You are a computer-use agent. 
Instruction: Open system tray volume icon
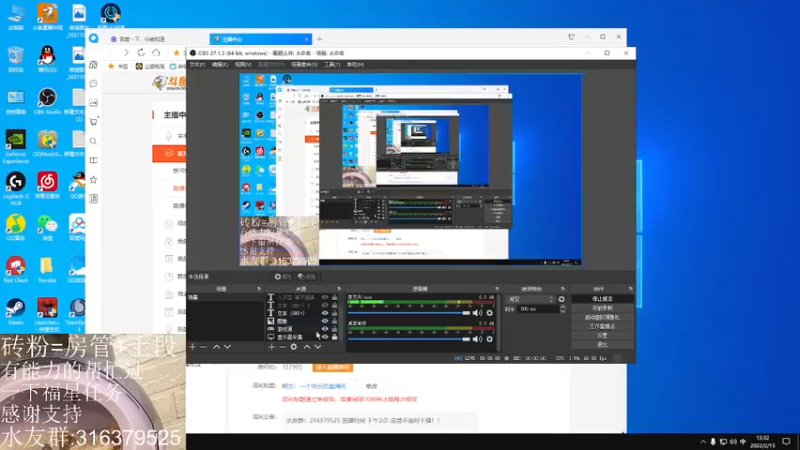pos(733,442)
